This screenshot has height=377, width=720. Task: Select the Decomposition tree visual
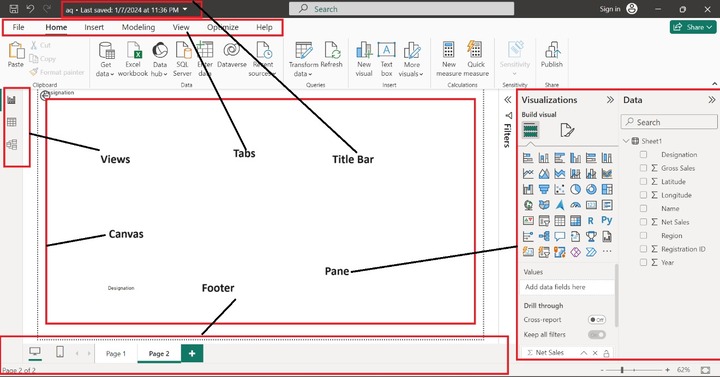(x=544, y=236)
